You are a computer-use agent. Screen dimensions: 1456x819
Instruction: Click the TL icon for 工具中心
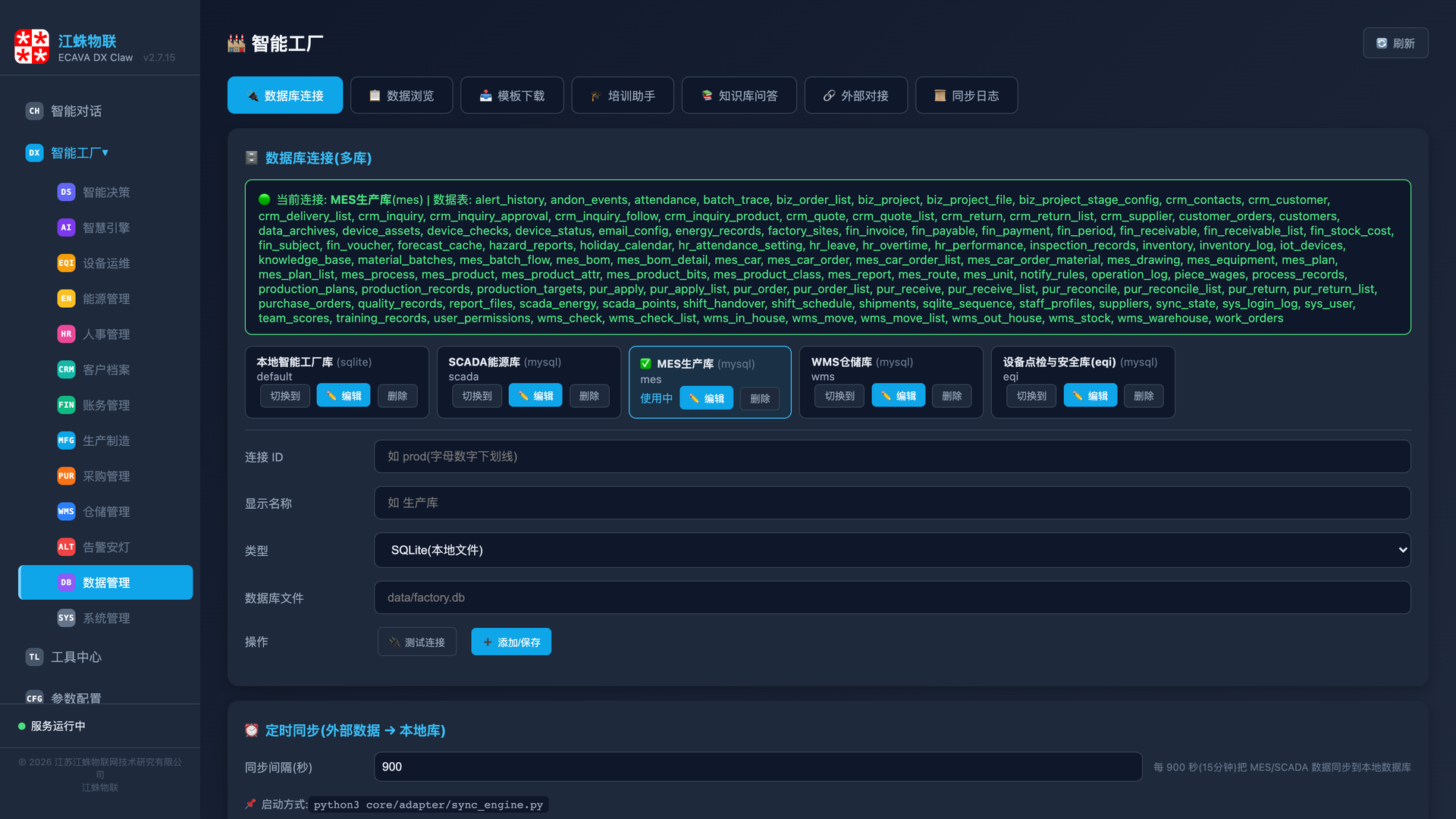coord(34,657)
